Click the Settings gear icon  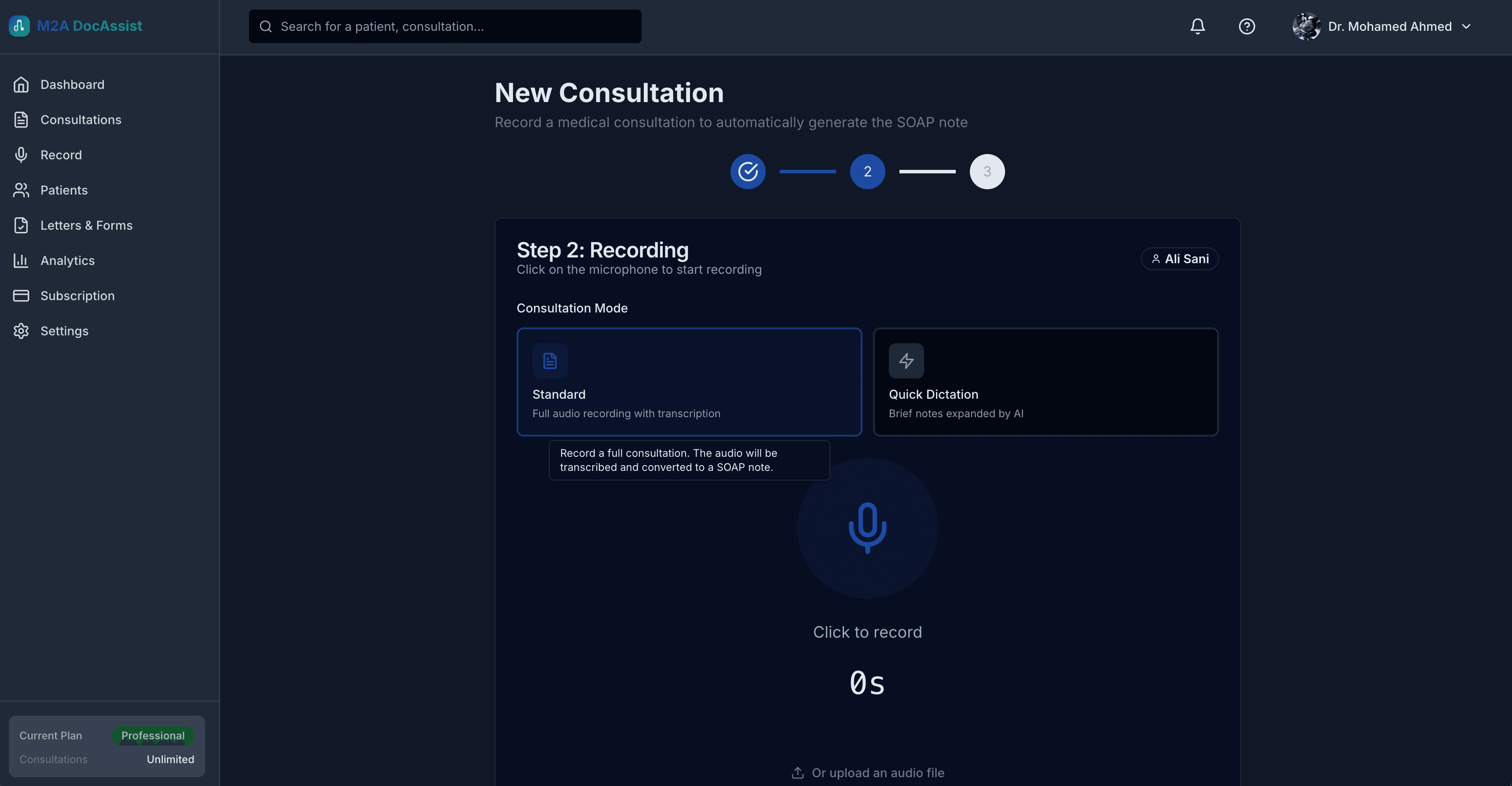coord(21,331)
